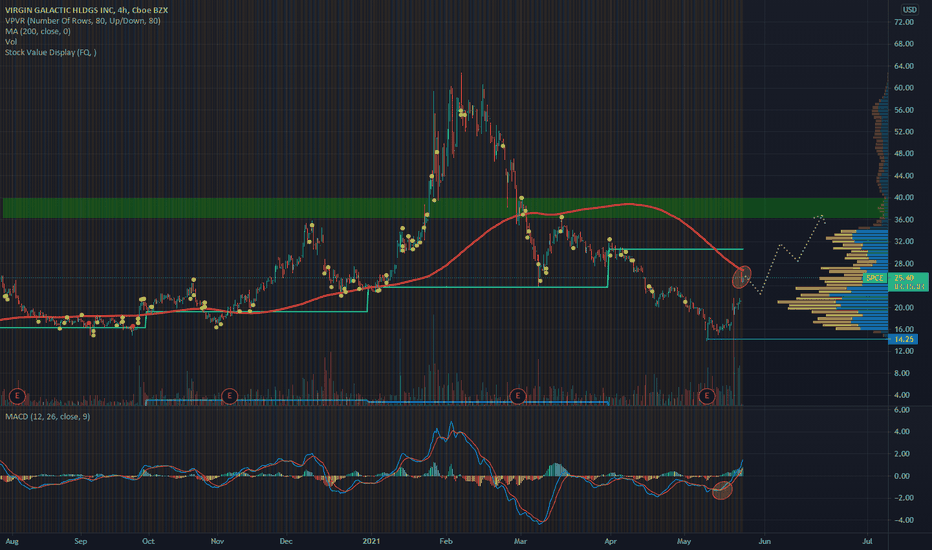Click the 20.00 price axis label

[903, 307]
